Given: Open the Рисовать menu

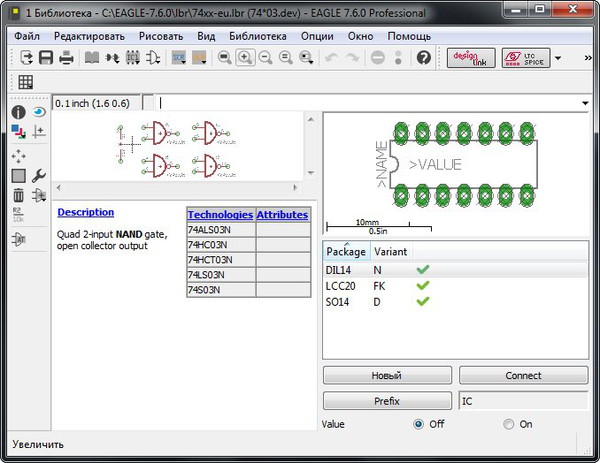Looking at the screenshot, I should tap(161, 36).
